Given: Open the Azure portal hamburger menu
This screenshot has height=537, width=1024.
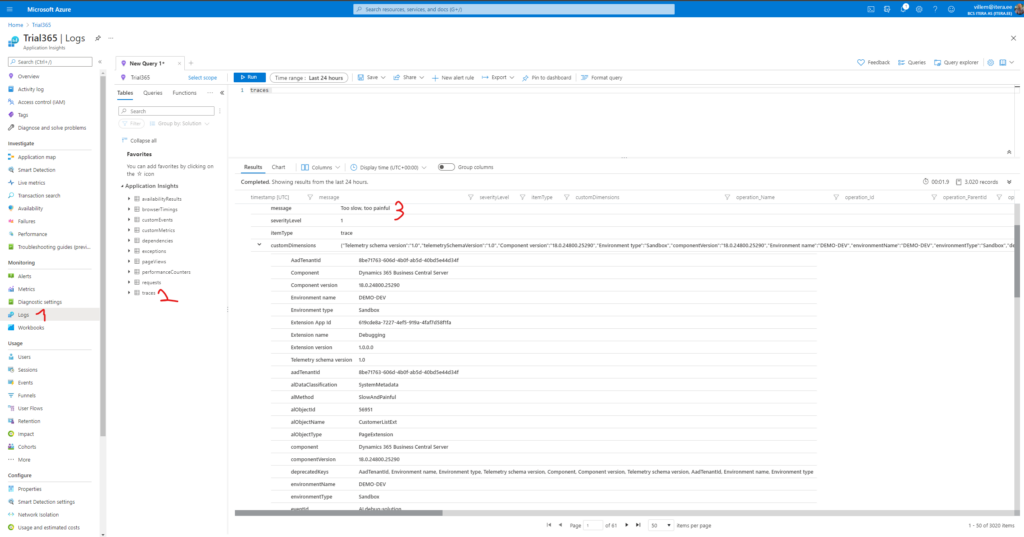Looking at the screenshot, I should 9,9.
